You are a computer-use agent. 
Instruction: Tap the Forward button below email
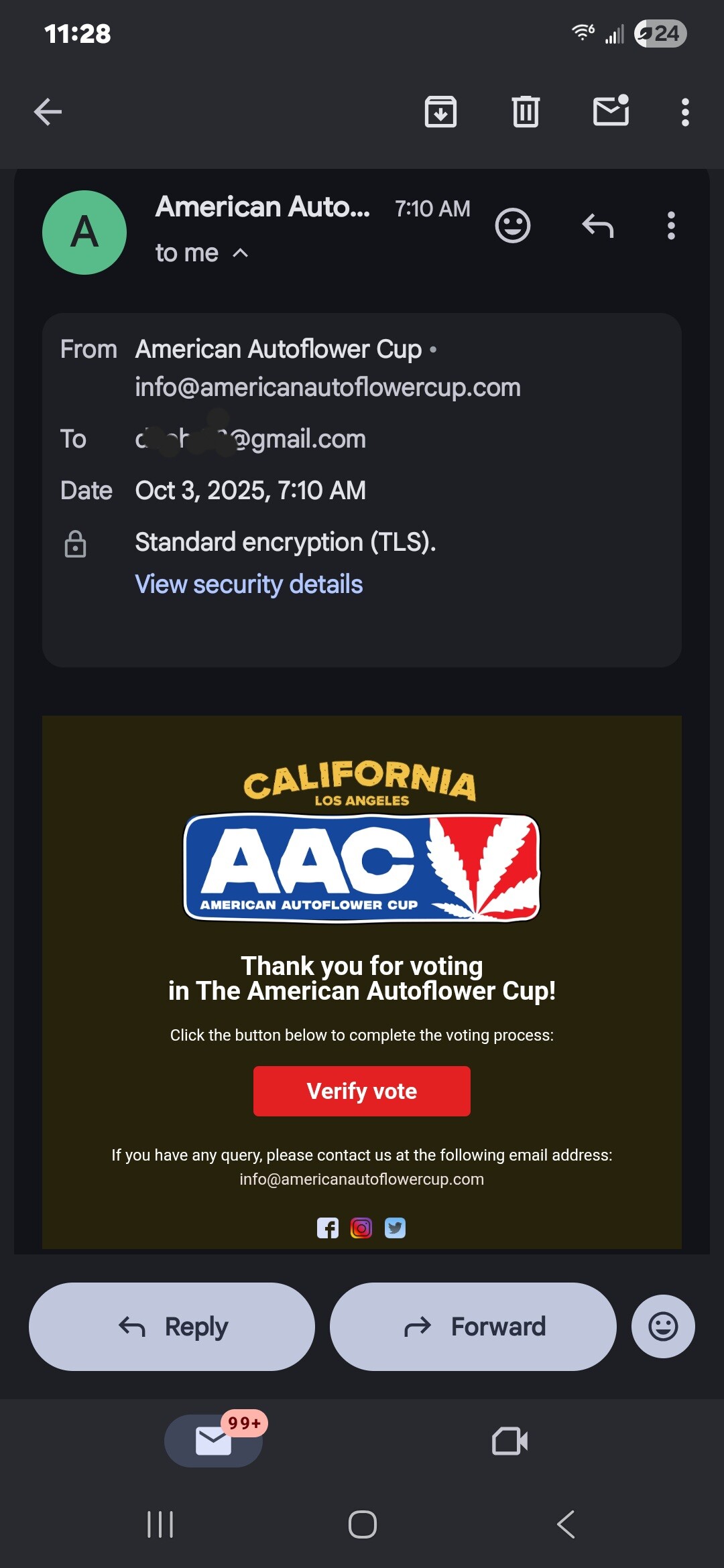pos(473,1327)
